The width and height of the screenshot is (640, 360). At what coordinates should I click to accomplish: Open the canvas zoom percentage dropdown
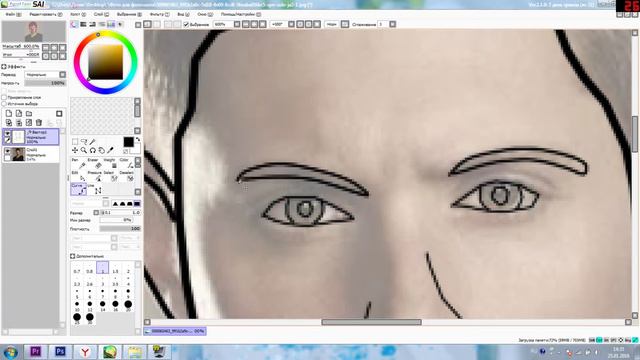pyautogui.click(x=237, y=24)
